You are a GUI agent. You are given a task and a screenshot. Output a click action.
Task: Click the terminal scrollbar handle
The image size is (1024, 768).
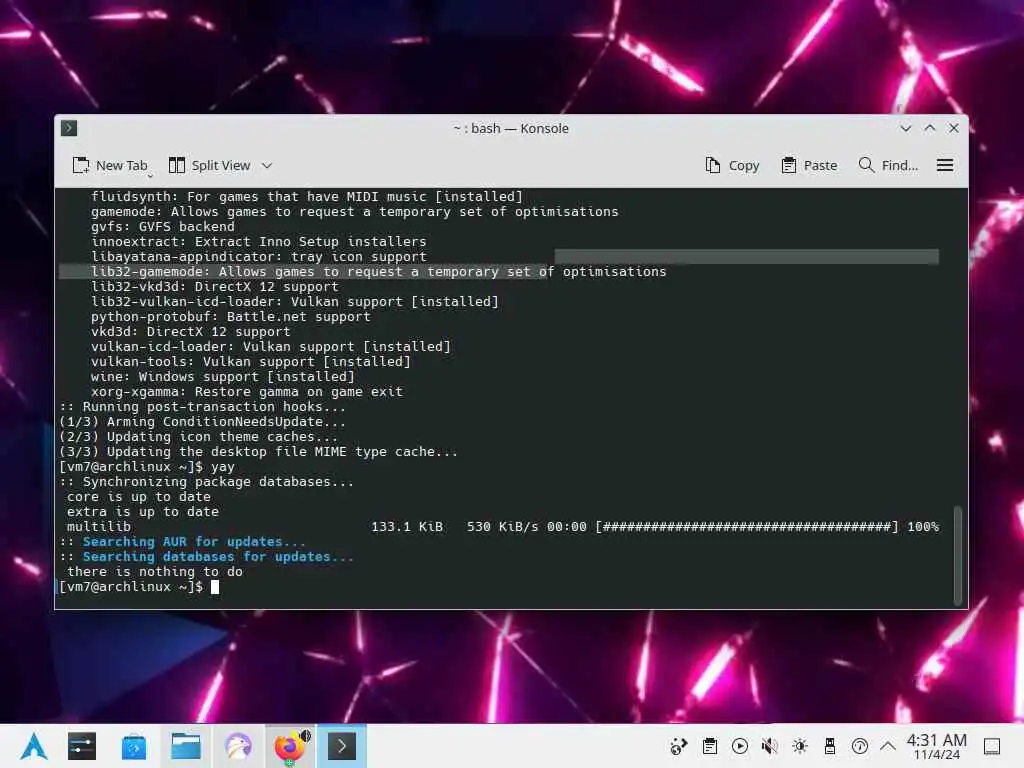click(x=958, y=555)
